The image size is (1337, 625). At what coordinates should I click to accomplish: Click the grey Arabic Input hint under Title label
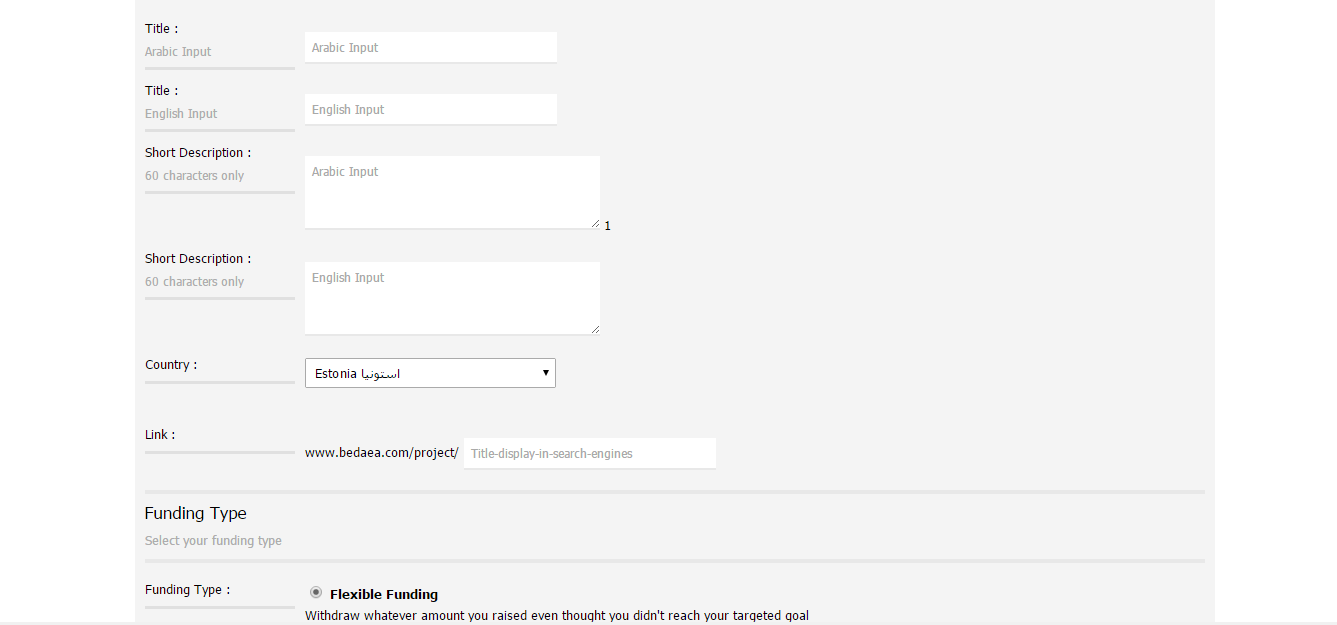(178, 52)
